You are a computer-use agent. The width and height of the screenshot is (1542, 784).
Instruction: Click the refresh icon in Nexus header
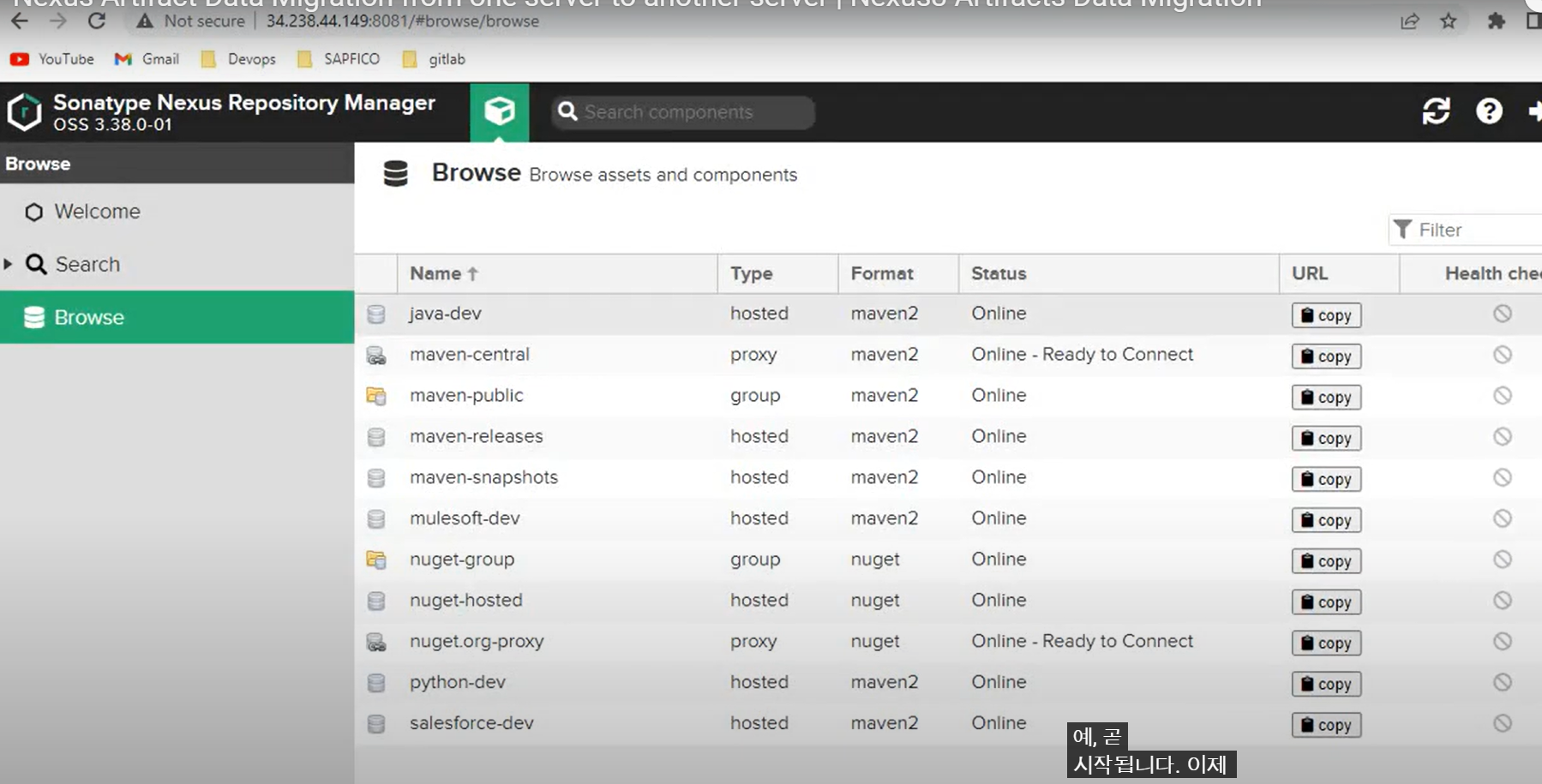1436,111
